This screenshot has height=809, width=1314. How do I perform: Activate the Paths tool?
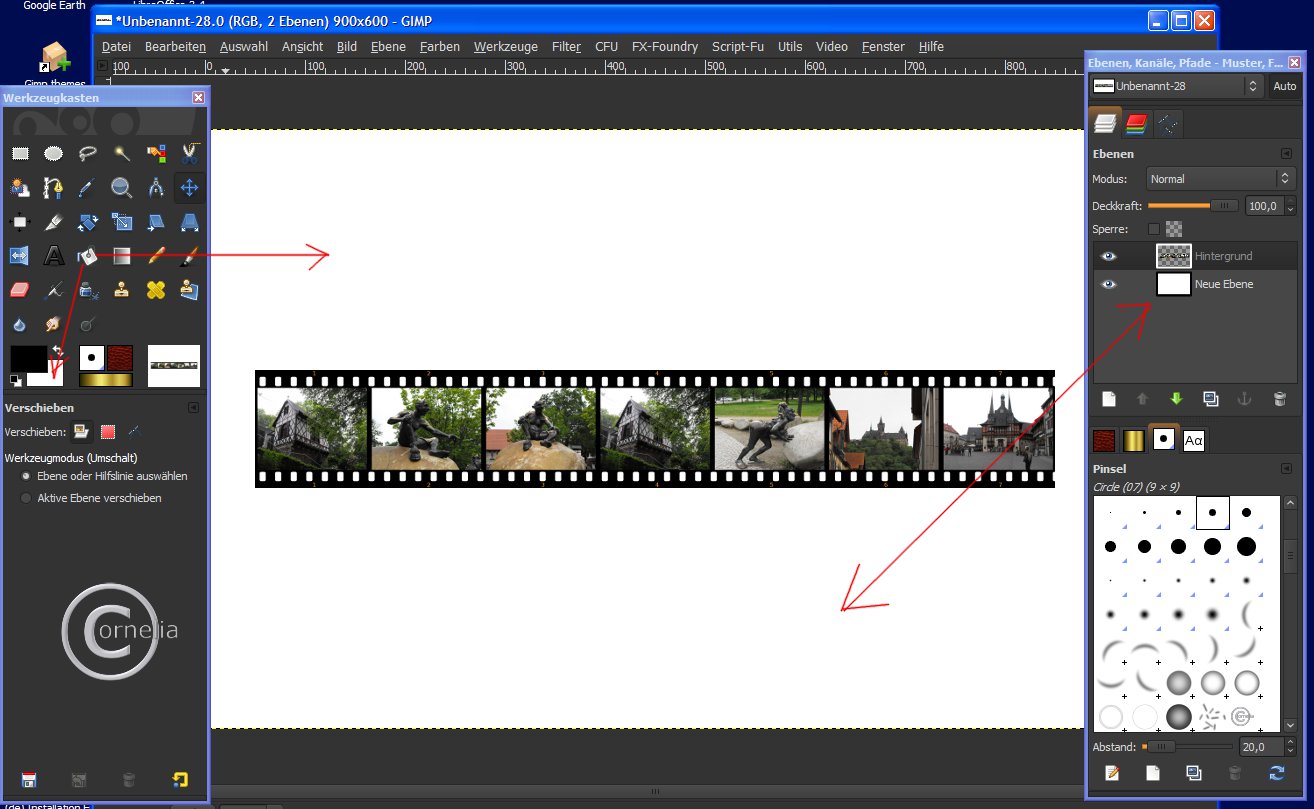[54, 187]
